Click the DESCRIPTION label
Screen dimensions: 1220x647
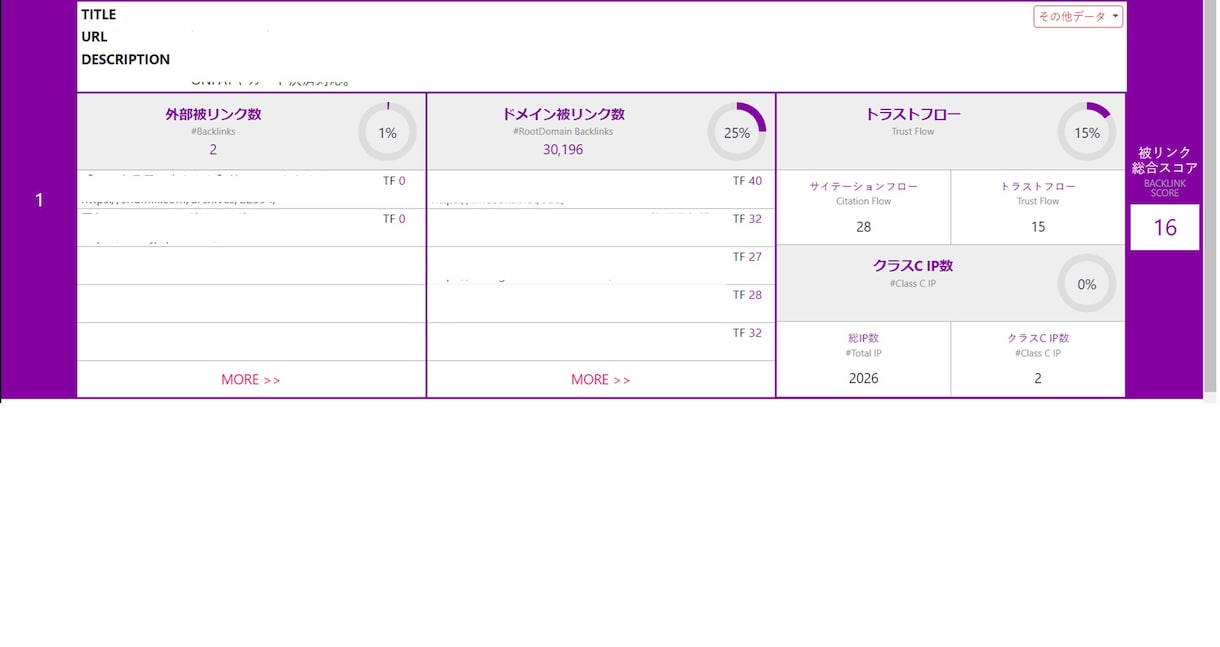point(126,59)
